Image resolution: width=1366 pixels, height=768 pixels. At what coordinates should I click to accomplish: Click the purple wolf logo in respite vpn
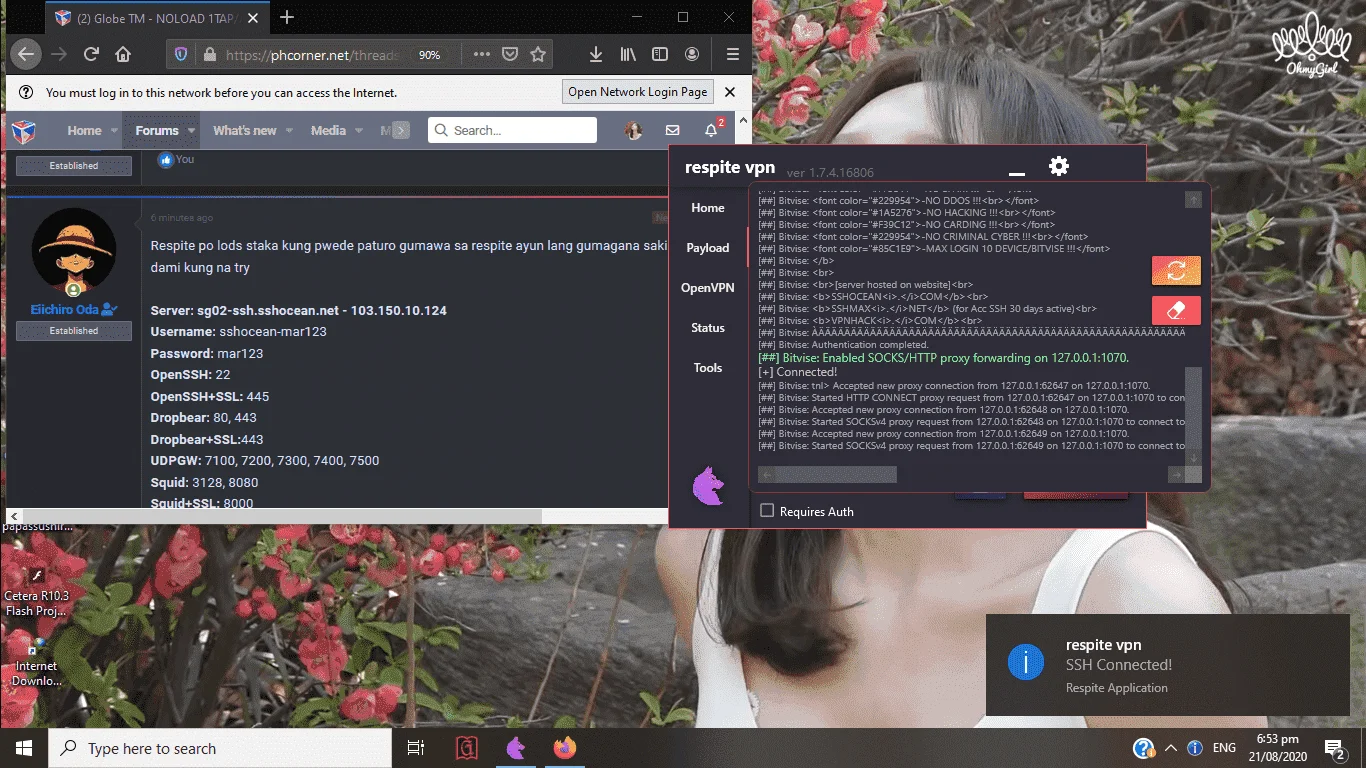pyautogui.click(x=708, y=487)
